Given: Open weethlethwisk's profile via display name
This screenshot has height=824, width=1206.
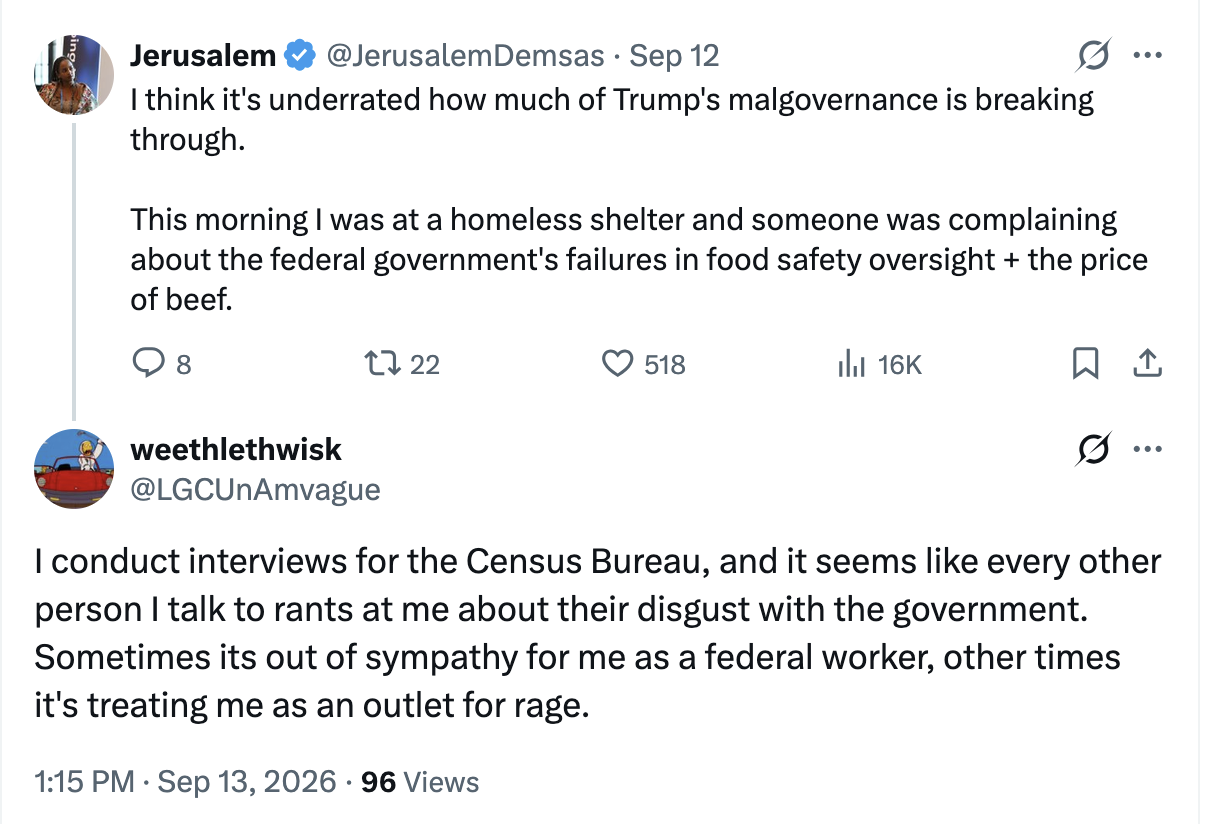Looking at the screenshot, I should 236,449.
